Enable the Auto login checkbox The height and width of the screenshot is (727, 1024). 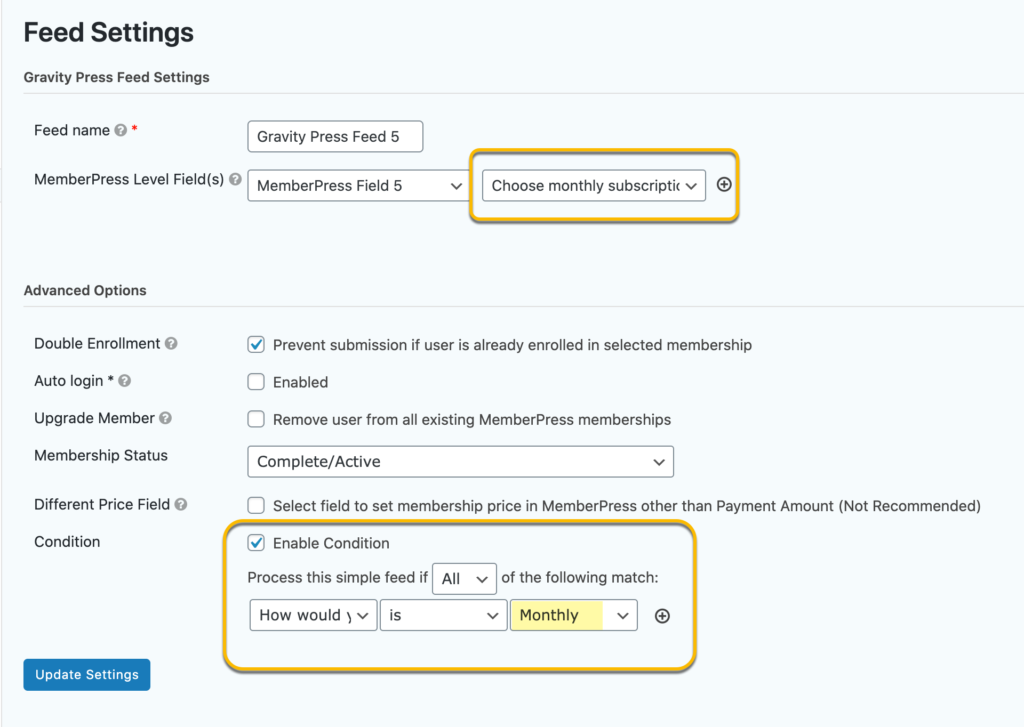[256, 381]
